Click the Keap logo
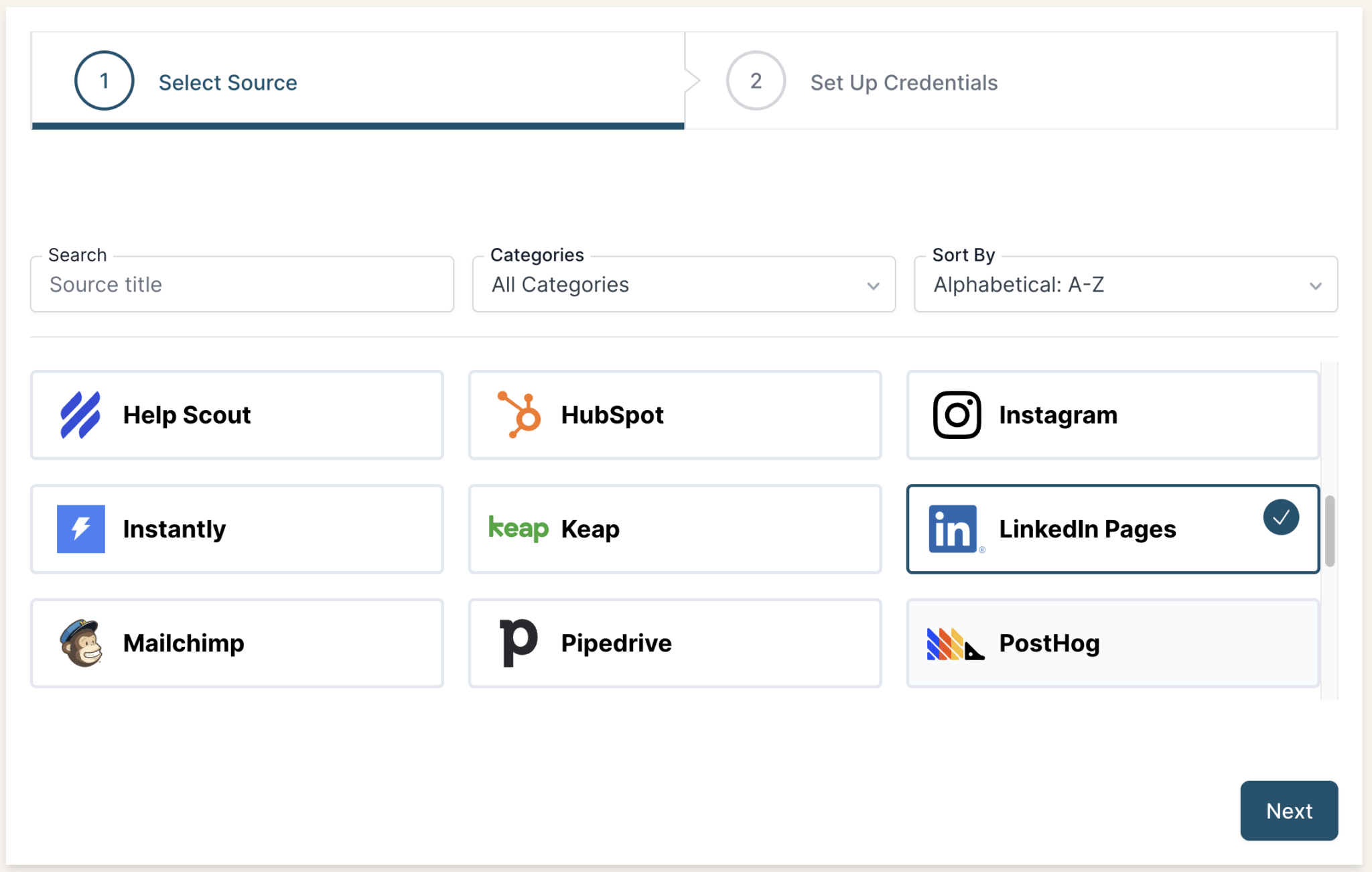 [517, 529]
